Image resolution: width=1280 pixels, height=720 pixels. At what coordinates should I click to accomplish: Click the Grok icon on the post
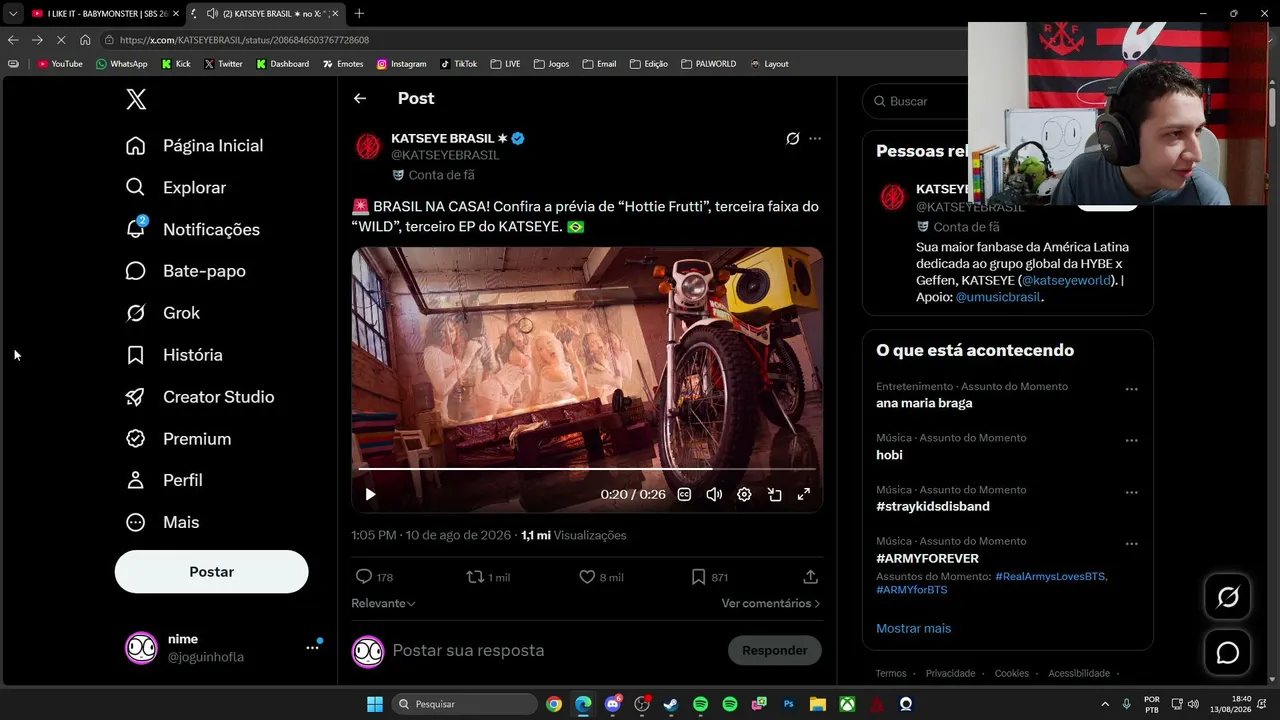pos(792,139)
